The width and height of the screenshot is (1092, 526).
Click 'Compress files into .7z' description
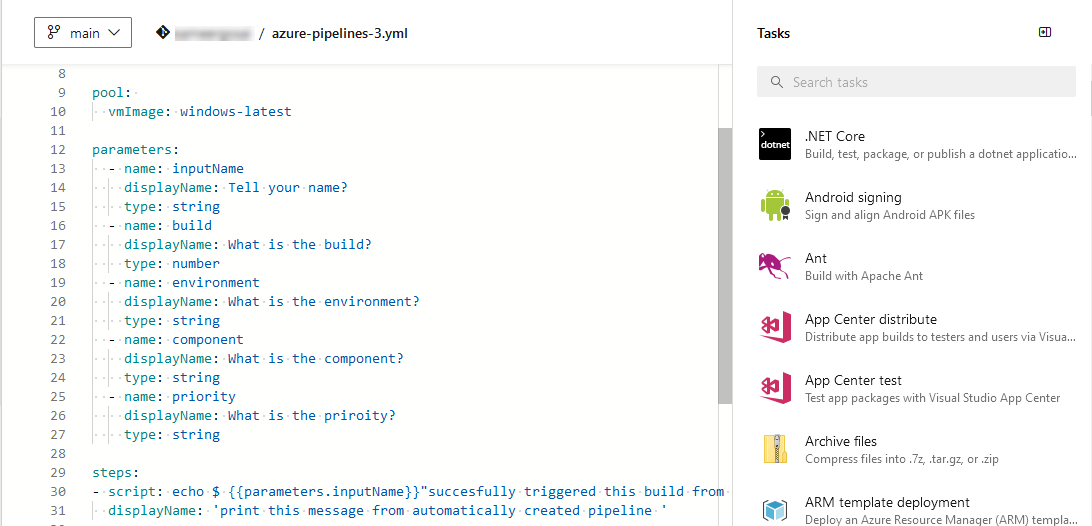pos(902,458)
